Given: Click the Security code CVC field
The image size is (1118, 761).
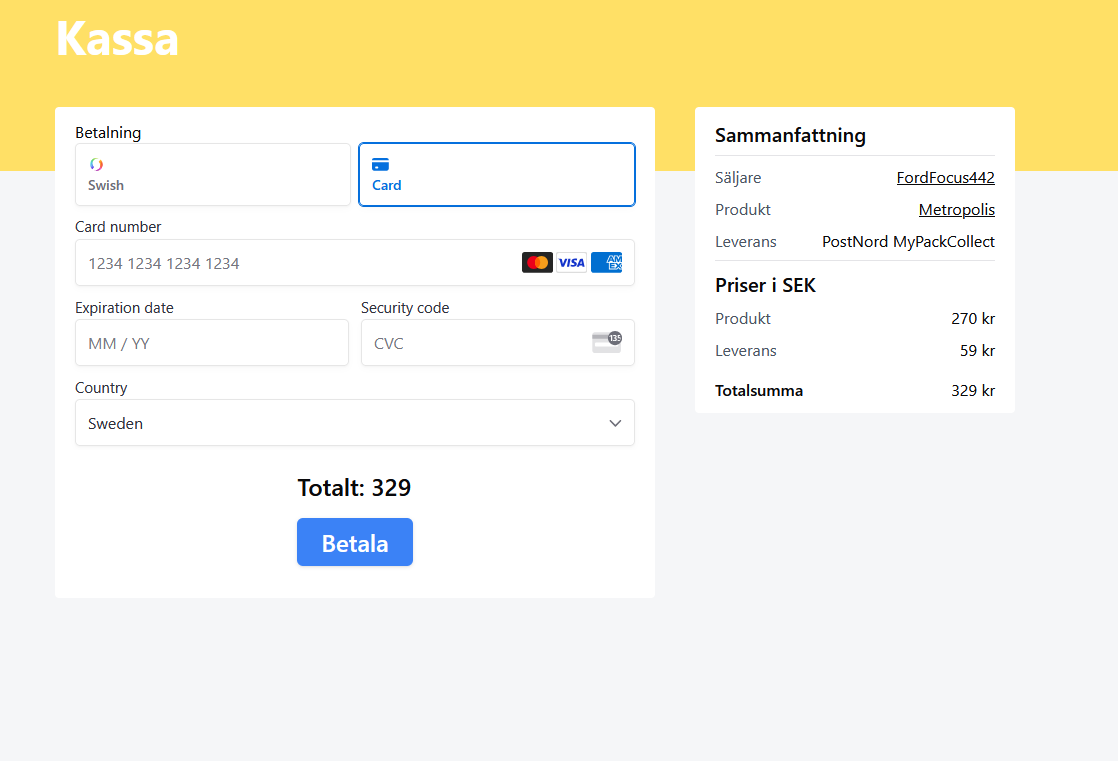Looking at the screenshot, I should pos(475,343).
